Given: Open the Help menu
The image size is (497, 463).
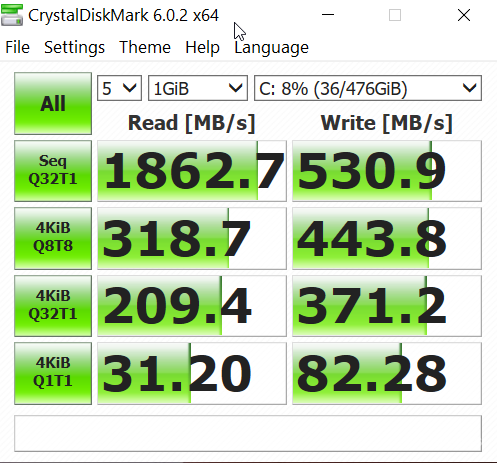Looking at the screenshot, I should [202, 47].
